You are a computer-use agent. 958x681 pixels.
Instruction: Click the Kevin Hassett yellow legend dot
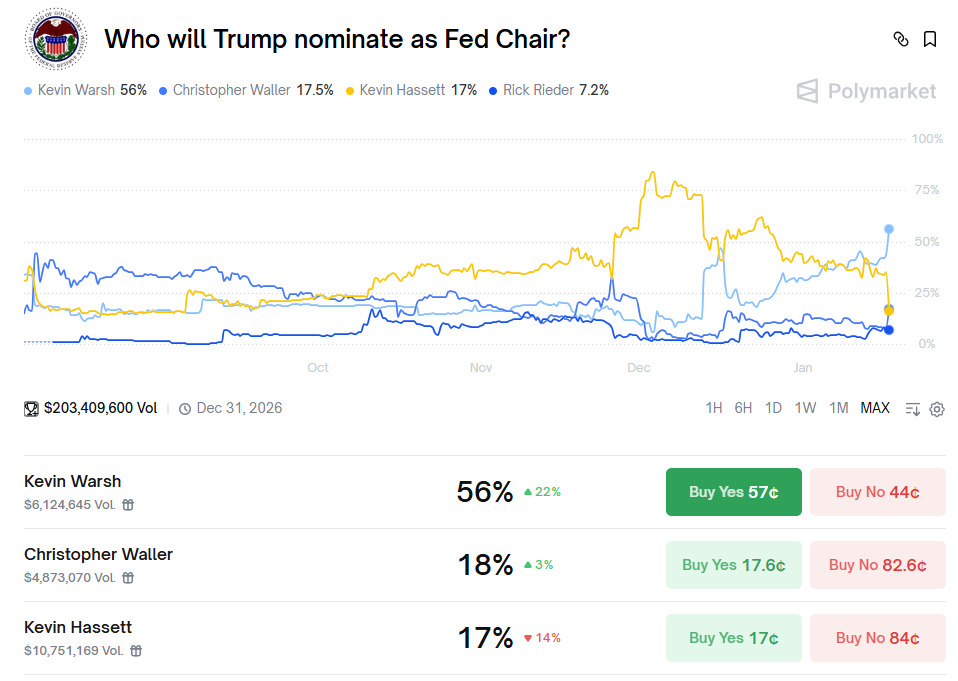click(x=350, y=91)
